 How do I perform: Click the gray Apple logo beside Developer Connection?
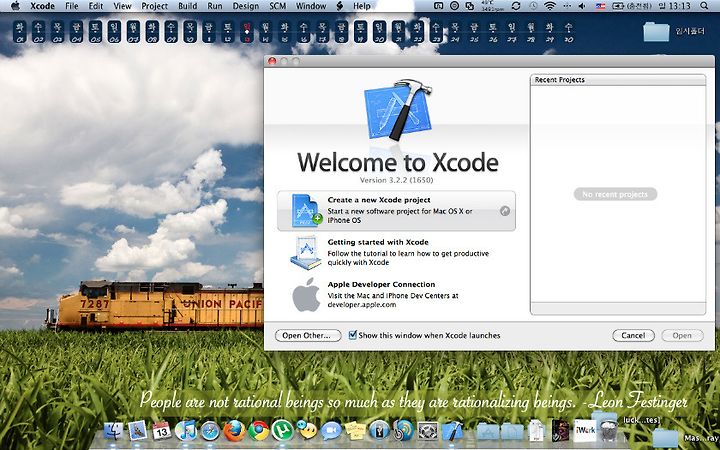[x=306, y=294]
